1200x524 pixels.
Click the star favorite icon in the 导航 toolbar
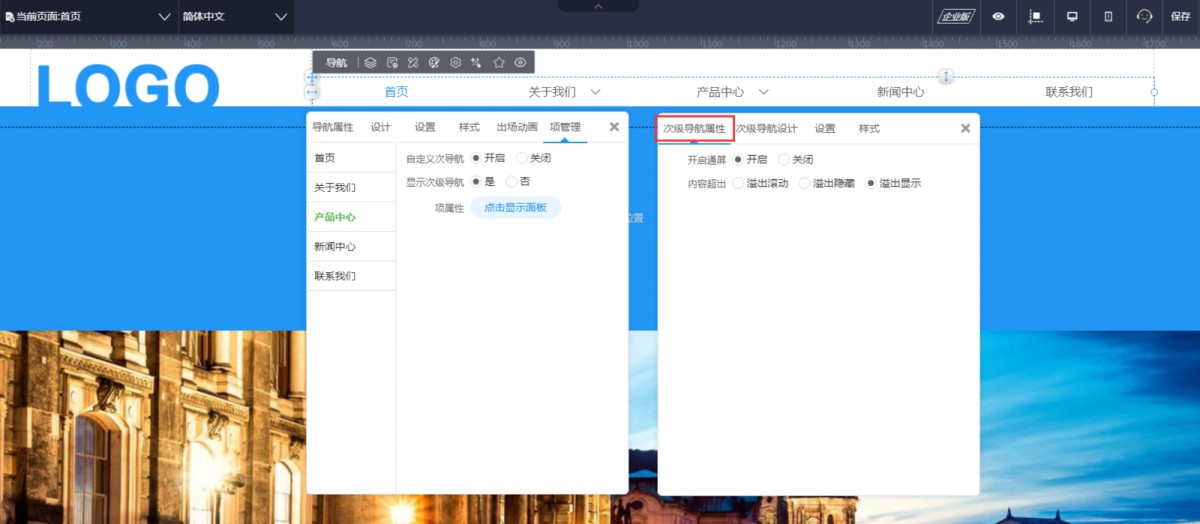(499, 62)
